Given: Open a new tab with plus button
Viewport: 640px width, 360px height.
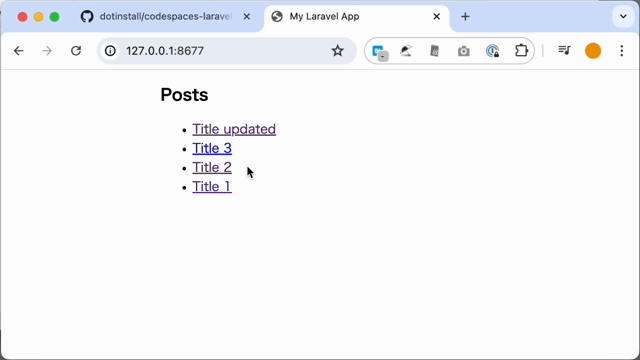Looking at the screenshot, I should 465,17.
